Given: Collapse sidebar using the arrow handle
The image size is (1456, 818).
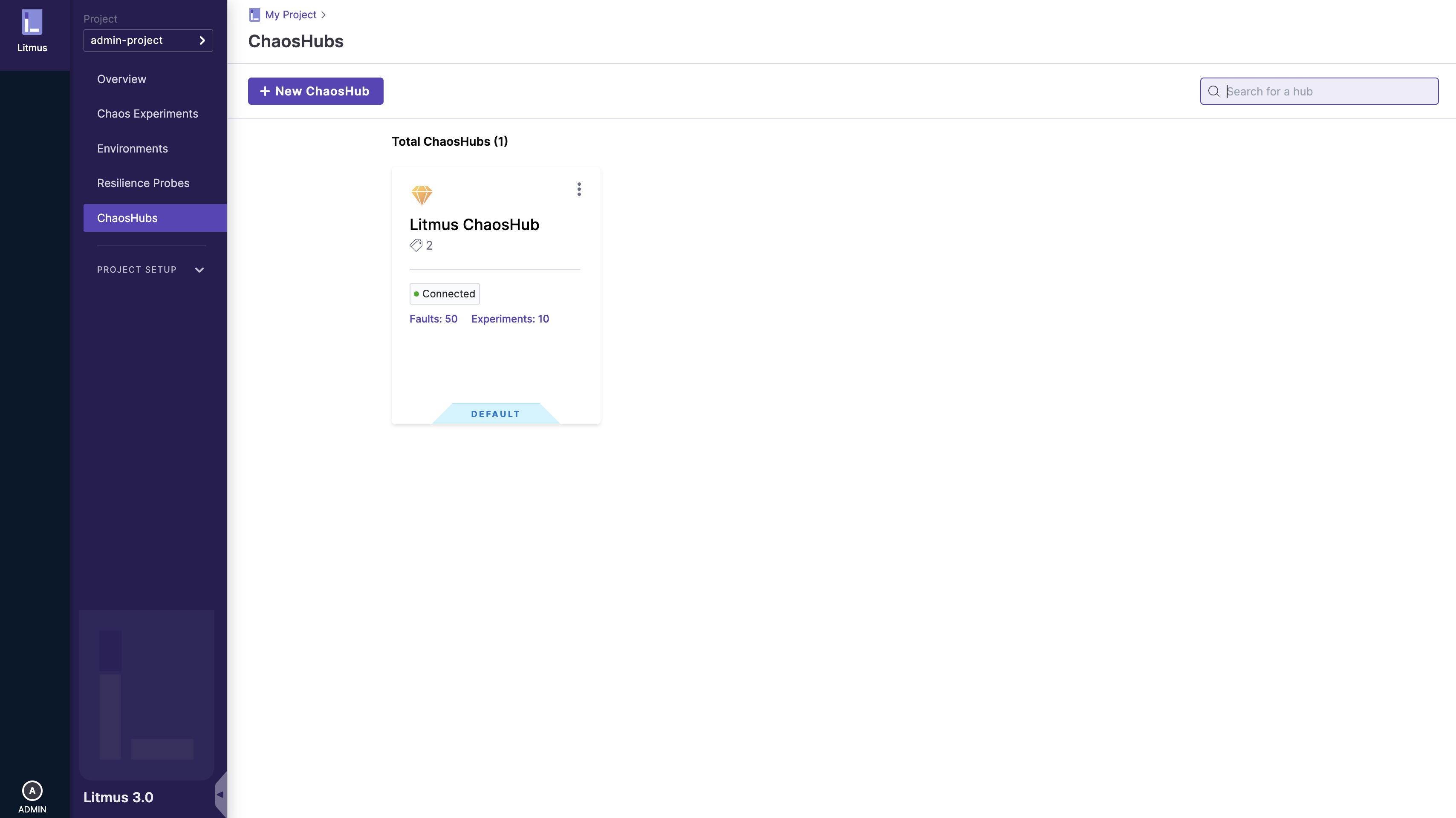Looking at the screenshot, I should (220, 794).
